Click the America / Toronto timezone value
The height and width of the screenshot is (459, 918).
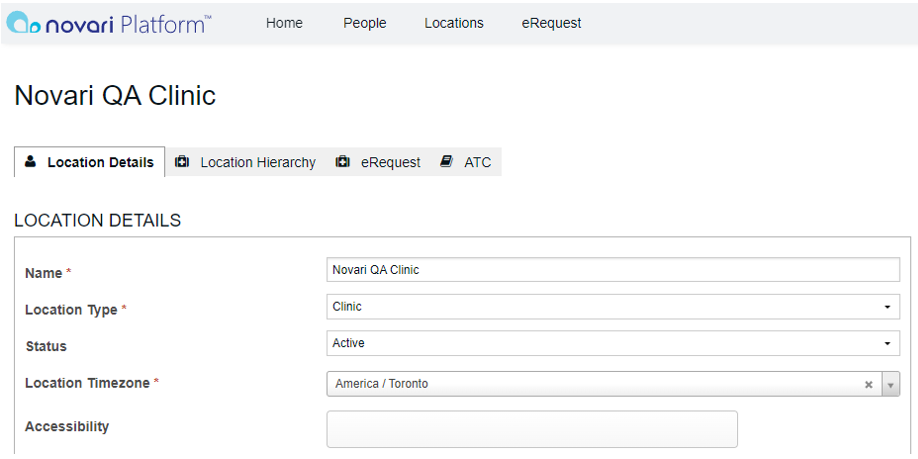coord(382,384)
